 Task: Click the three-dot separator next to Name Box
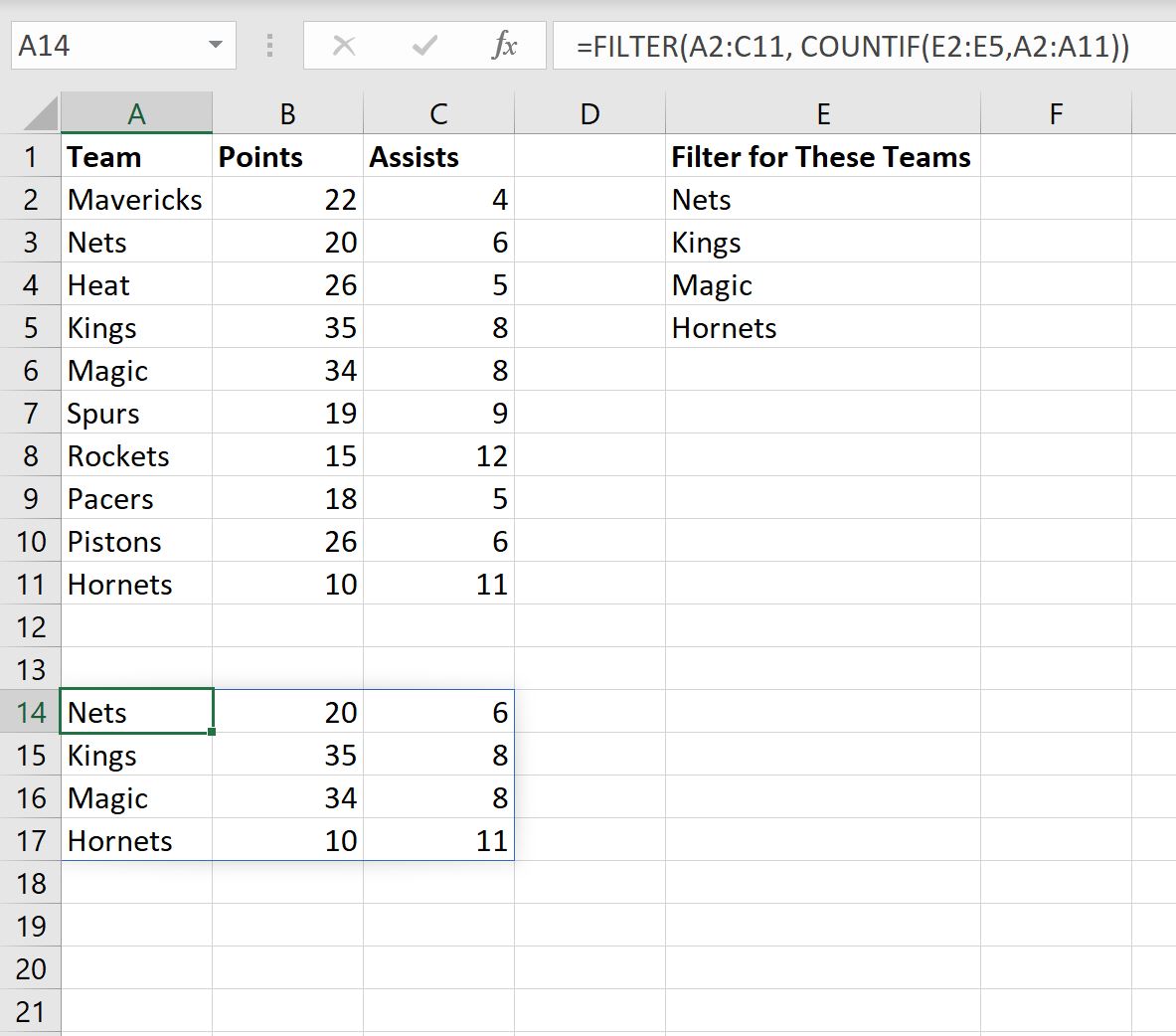(268, 45)
